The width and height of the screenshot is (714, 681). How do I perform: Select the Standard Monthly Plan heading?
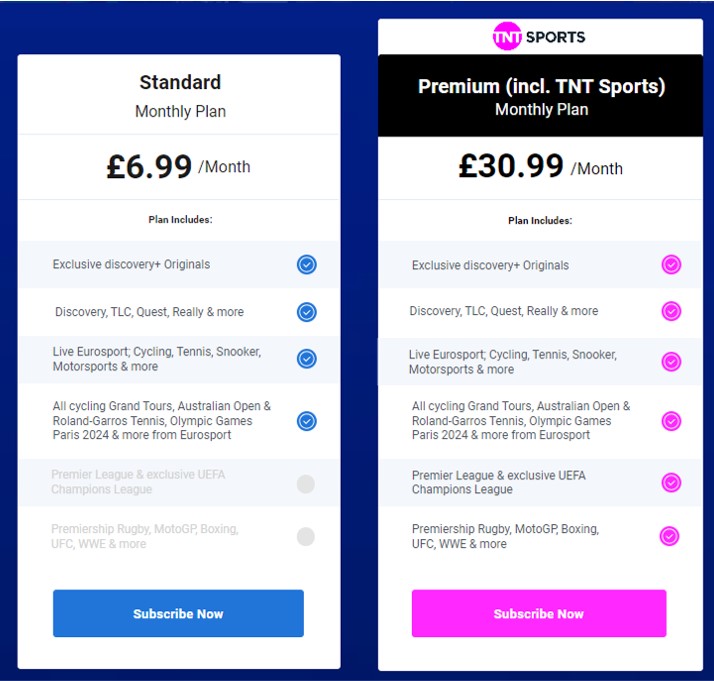[x=180, y=95]
